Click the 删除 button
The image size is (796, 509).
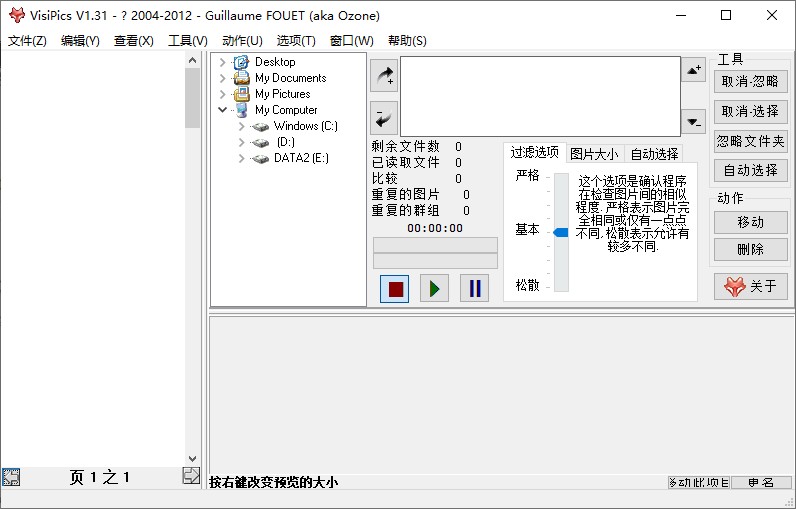pos(750,249)
